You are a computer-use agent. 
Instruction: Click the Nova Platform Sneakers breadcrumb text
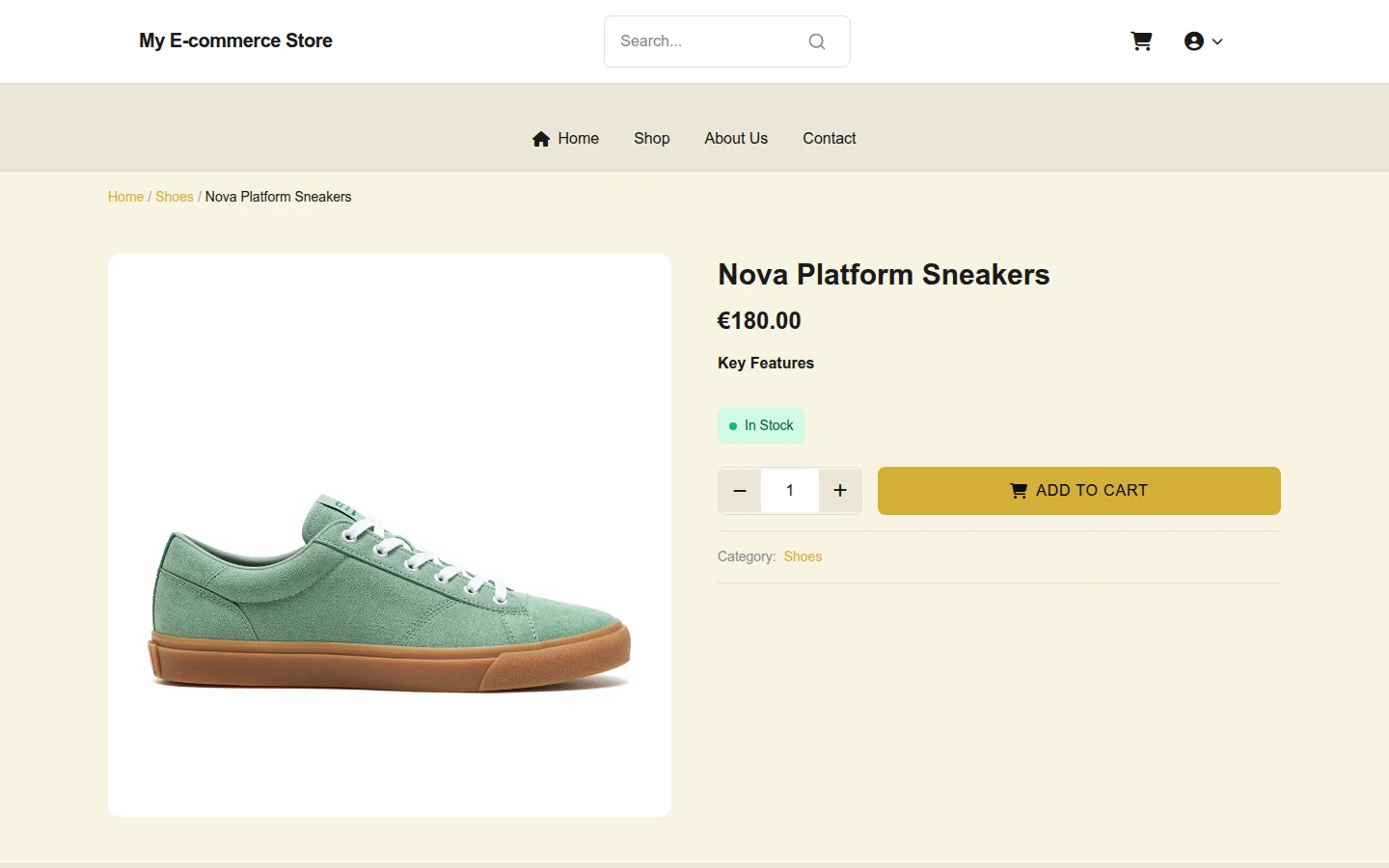[x=278, y=197]
